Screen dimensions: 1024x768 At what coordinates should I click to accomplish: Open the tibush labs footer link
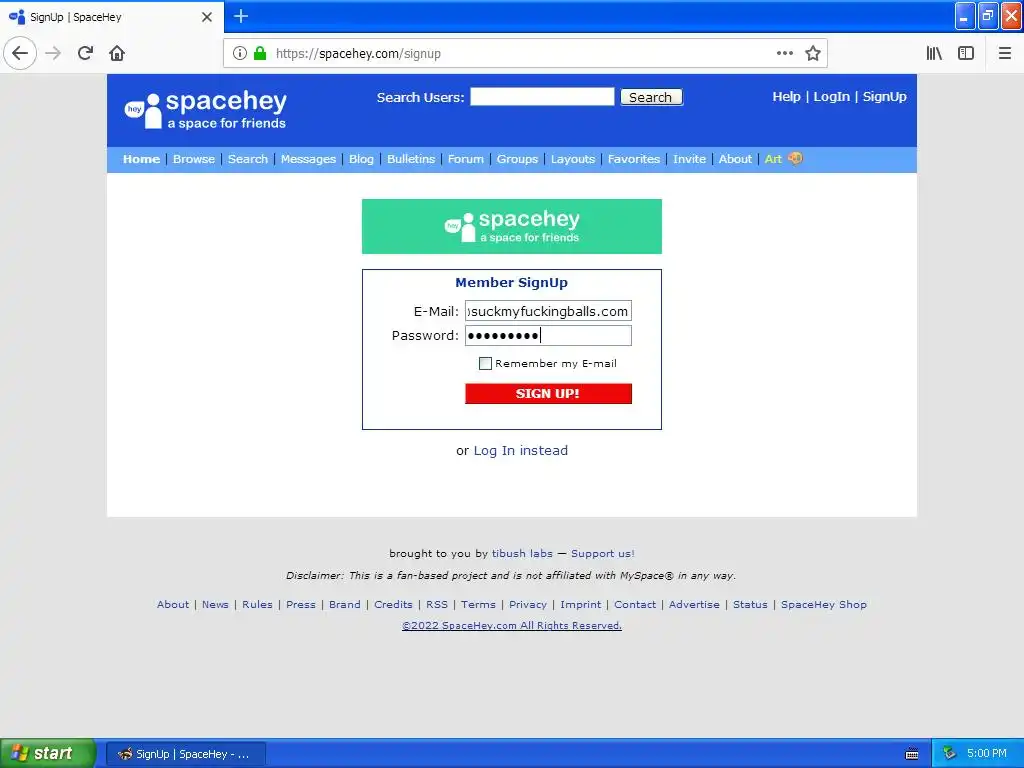[x=522, y=553]
